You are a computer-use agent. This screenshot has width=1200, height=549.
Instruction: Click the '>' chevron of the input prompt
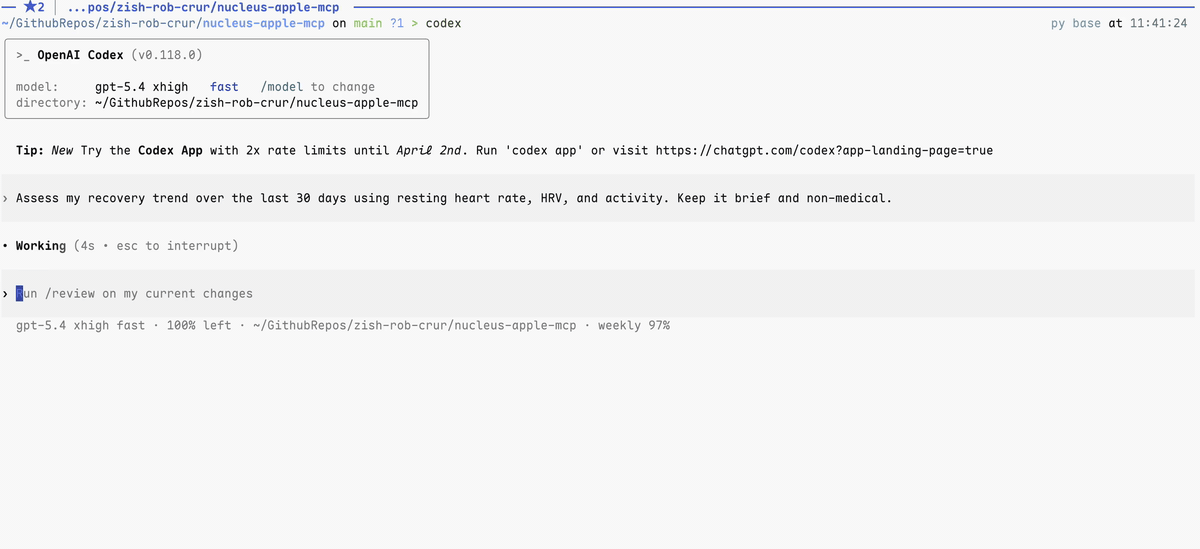click(x=6, y=294)
